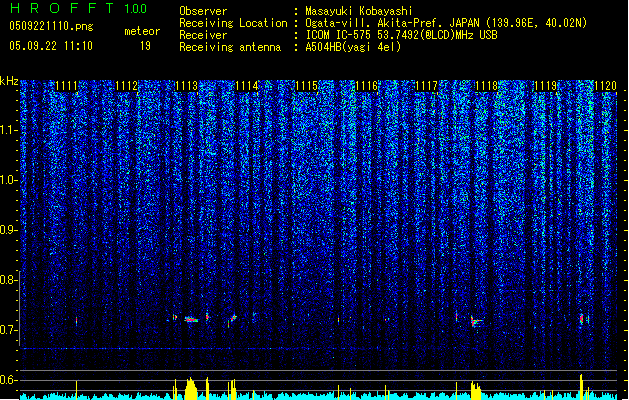Screen dimensions: 629x400
Task: Click the date stamp 05.09.22 11:10
Action: coord(51,46)
